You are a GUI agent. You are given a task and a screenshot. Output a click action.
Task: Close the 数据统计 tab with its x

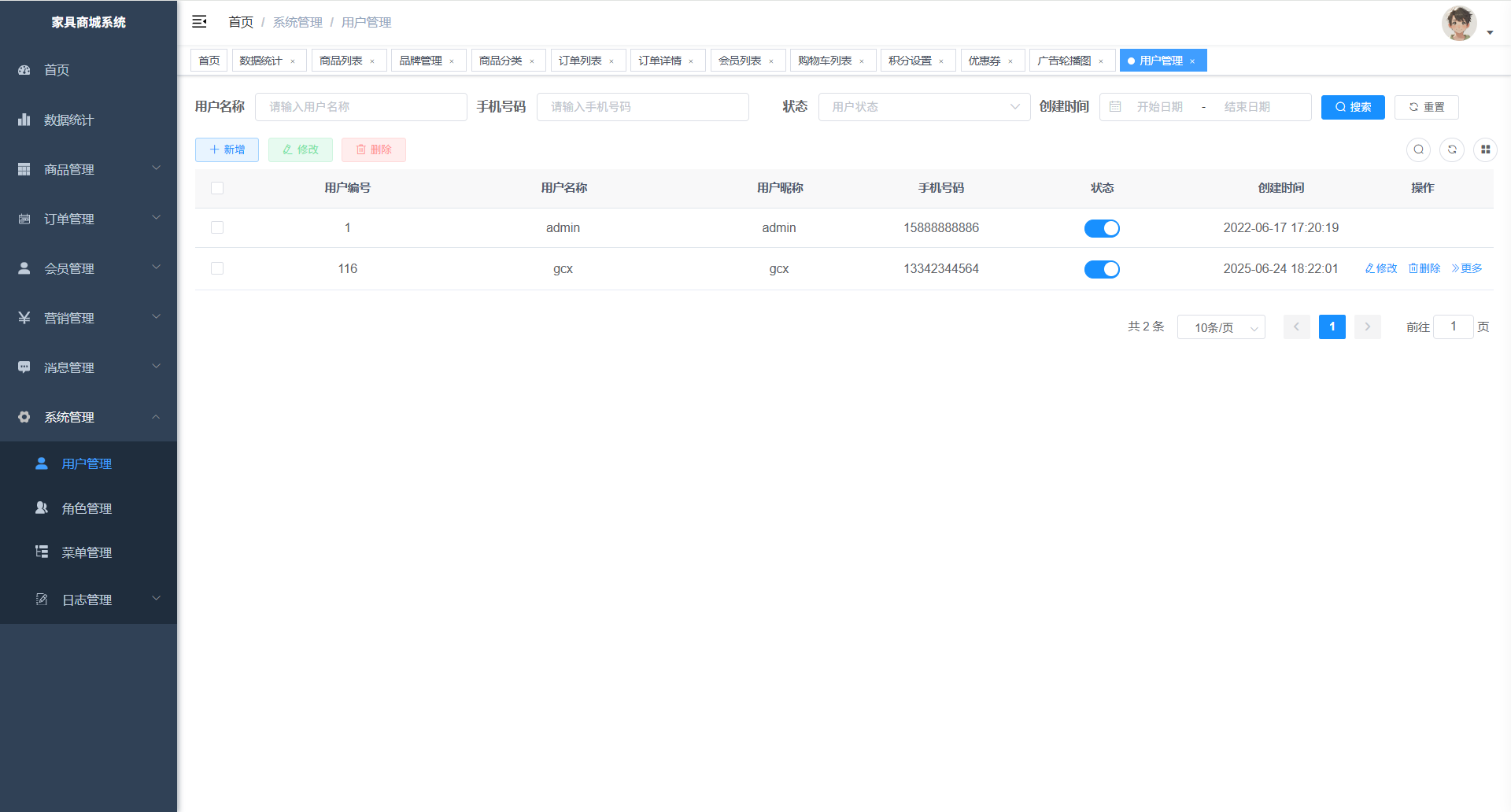tap(293, 61)
